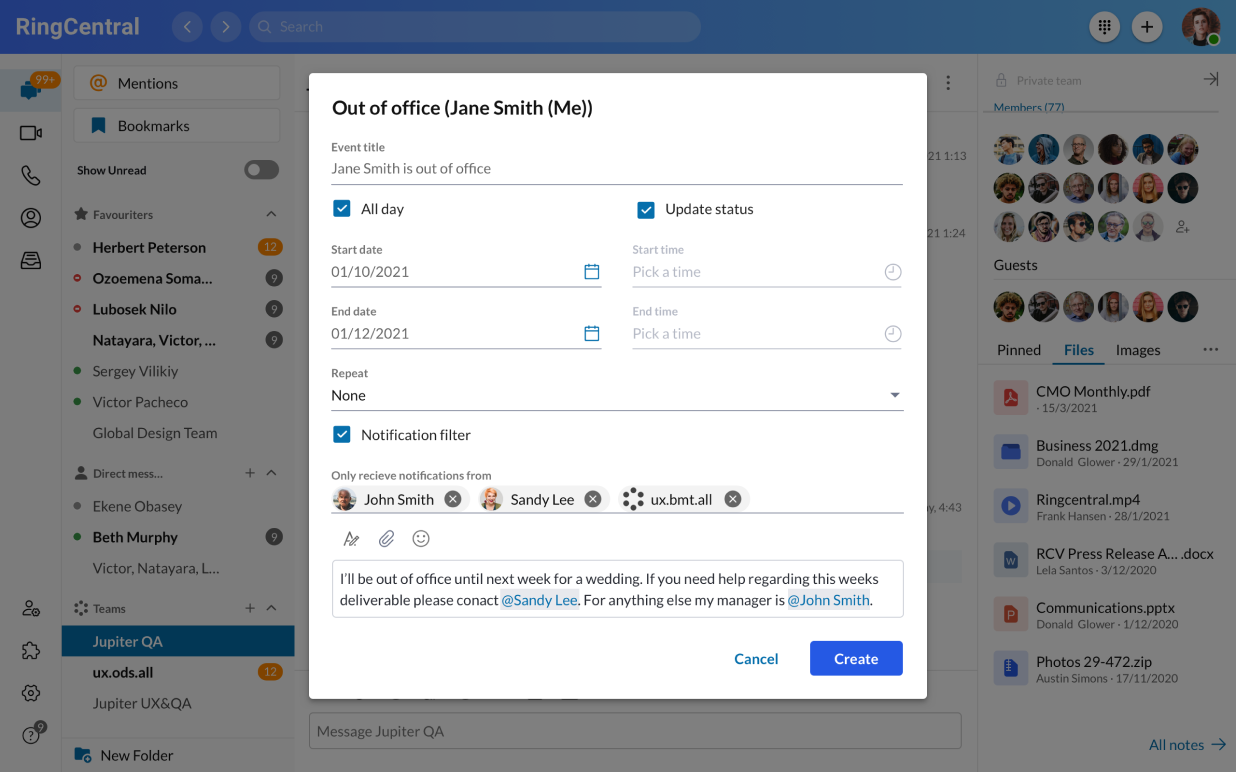Collapse the Favouriters section
Screen dimensions: 1236x772
click(270, 214)
